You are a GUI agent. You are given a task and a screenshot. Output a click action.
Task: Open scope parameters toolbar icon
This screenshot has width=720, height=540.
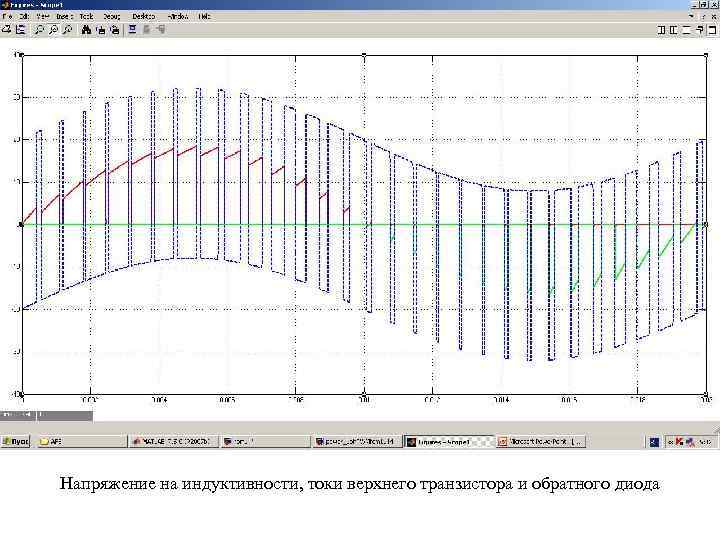click(x=21, y=30)
